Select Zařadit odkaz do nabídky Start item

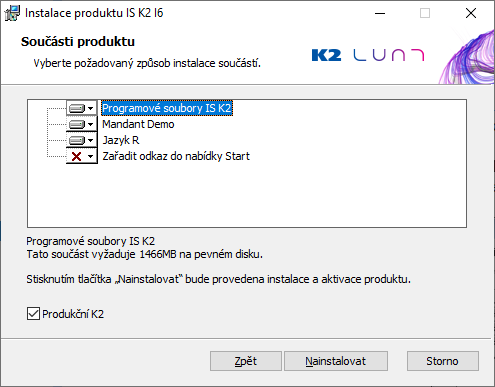tap(176, 156)
